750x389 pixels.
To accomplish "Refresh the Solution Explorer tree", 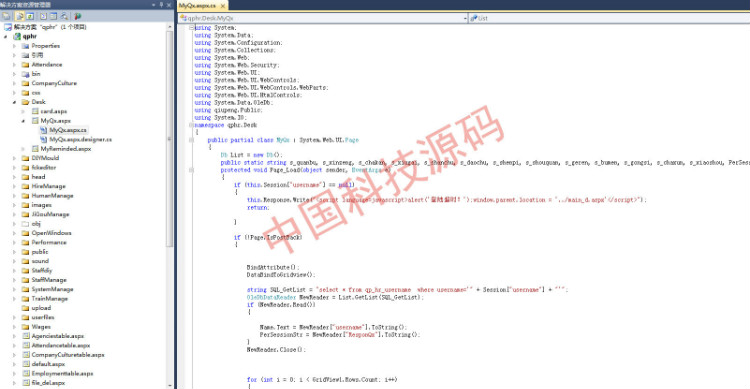I will [30, 16].
